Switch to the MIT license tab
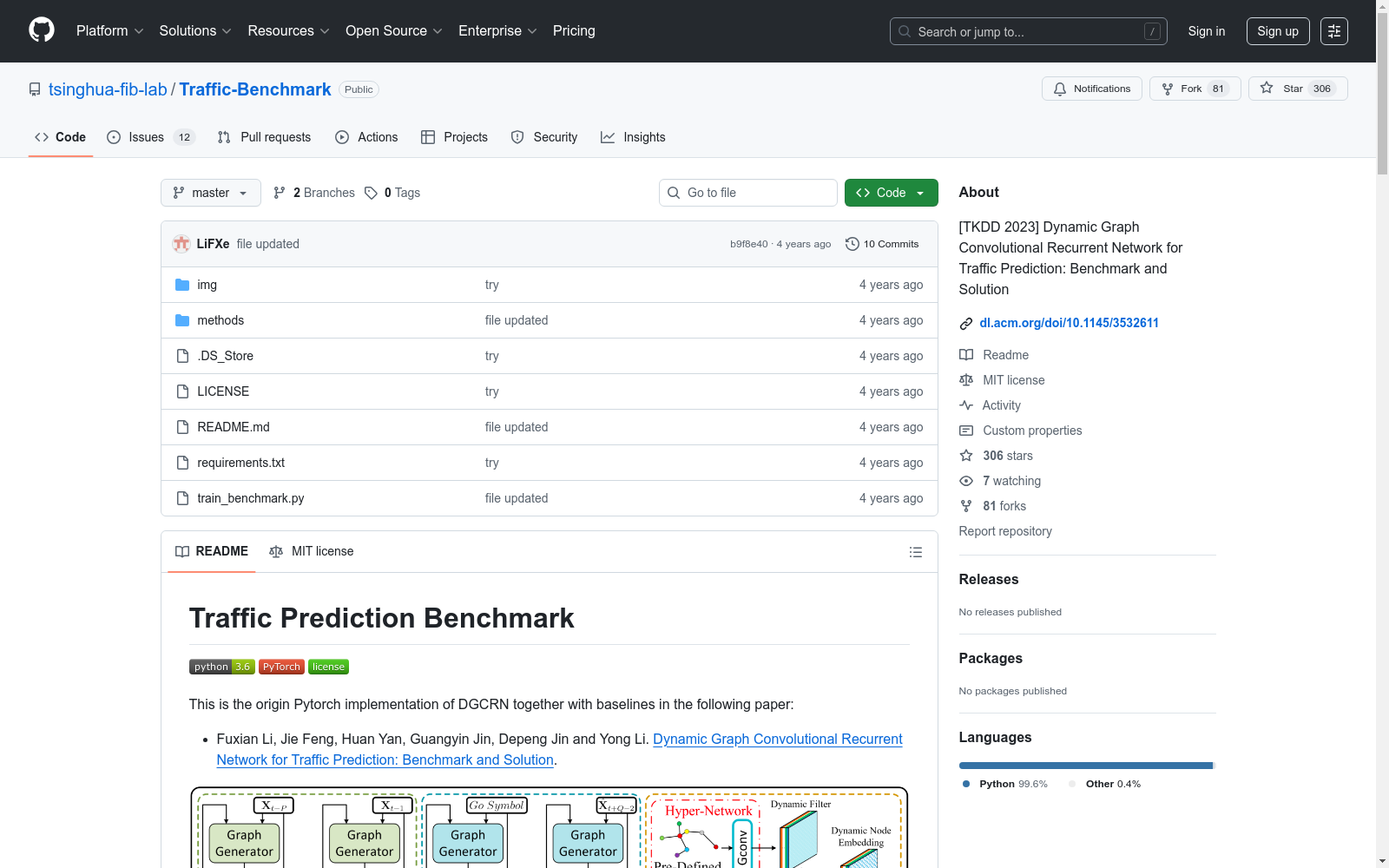The width and height of the screenshot is (1389, 868). pos(312,551)
